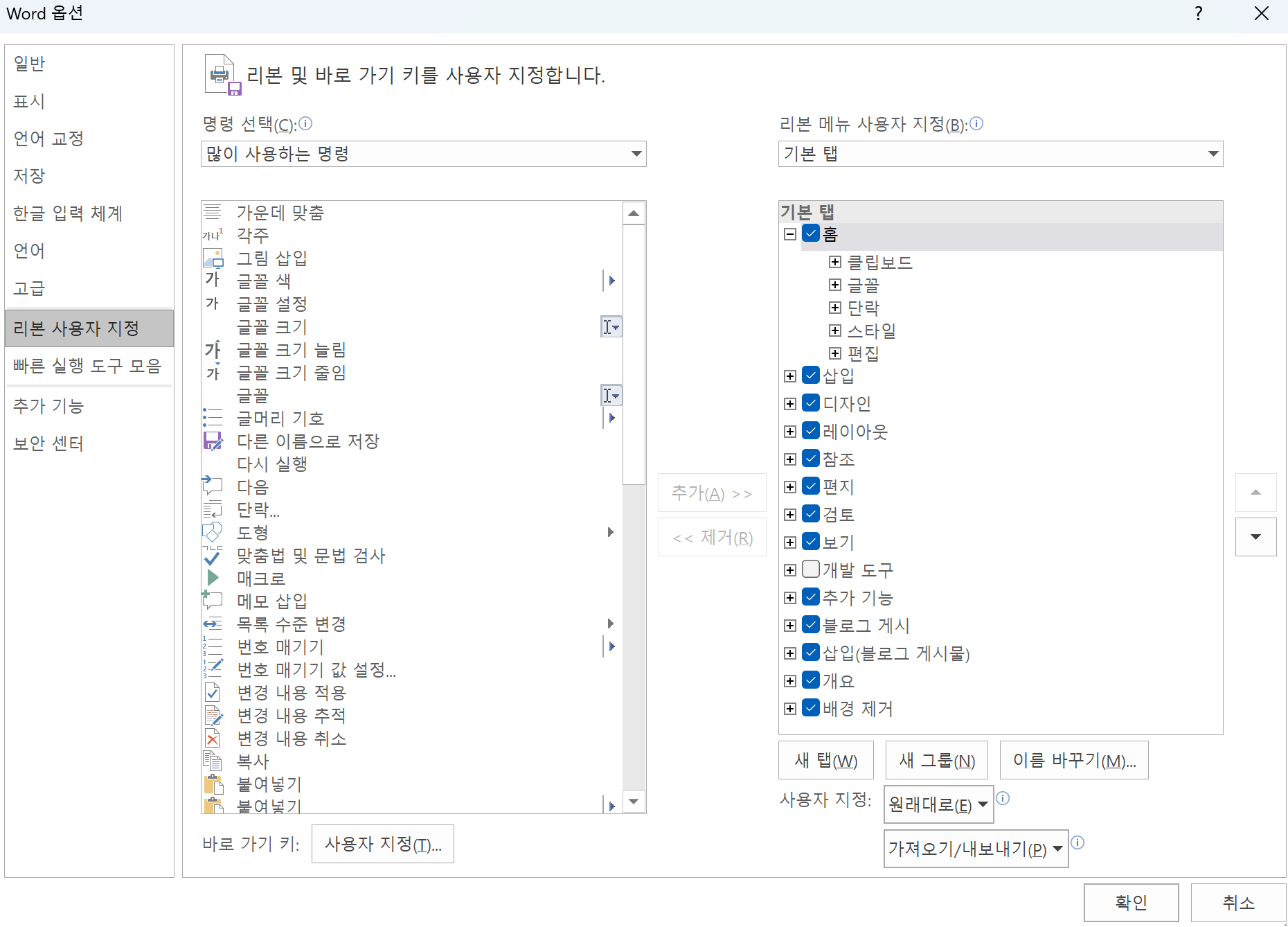1288x927 pixels.
Task: Toggle the 편지 tab checkbox
Action: point(811,486)
